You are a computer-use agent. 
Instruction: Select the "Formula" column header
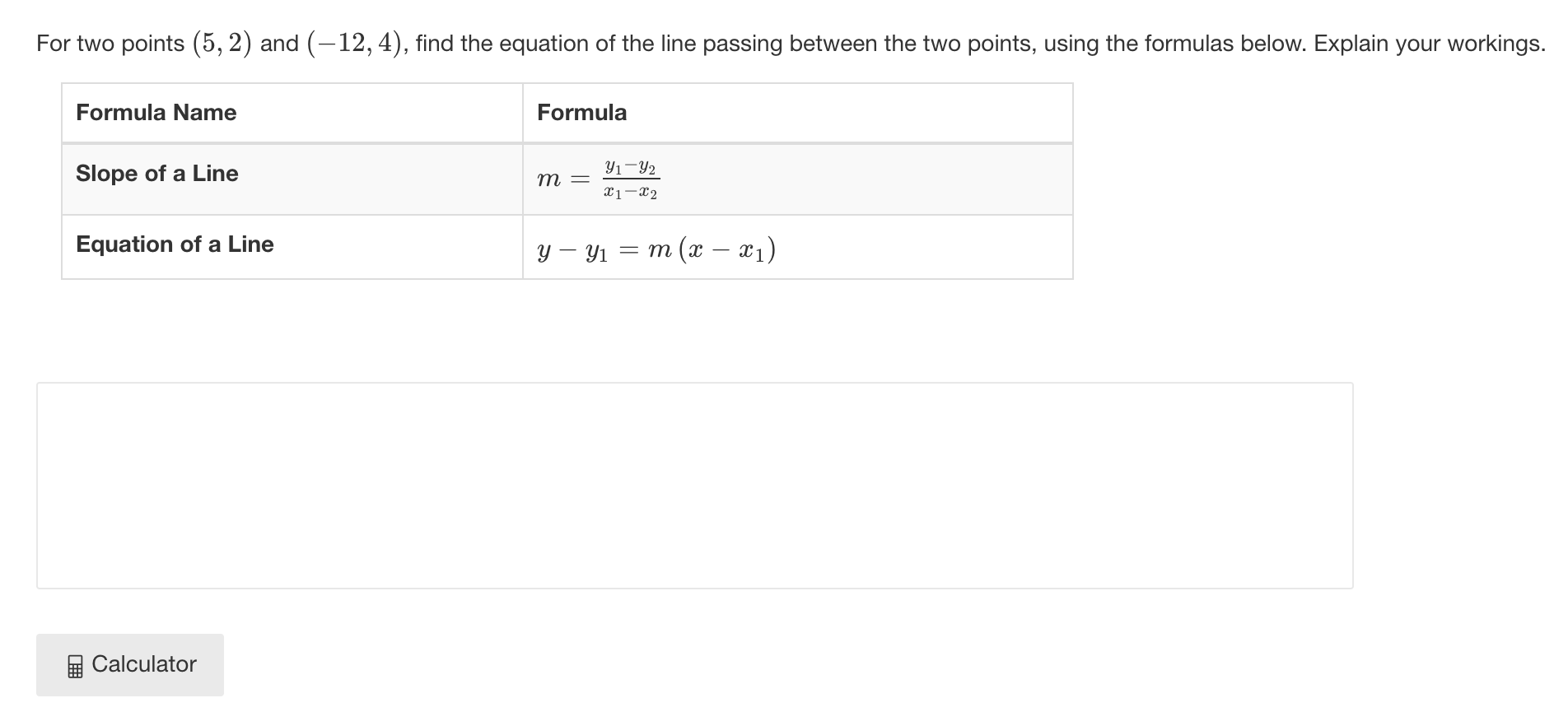click(582, 112)
